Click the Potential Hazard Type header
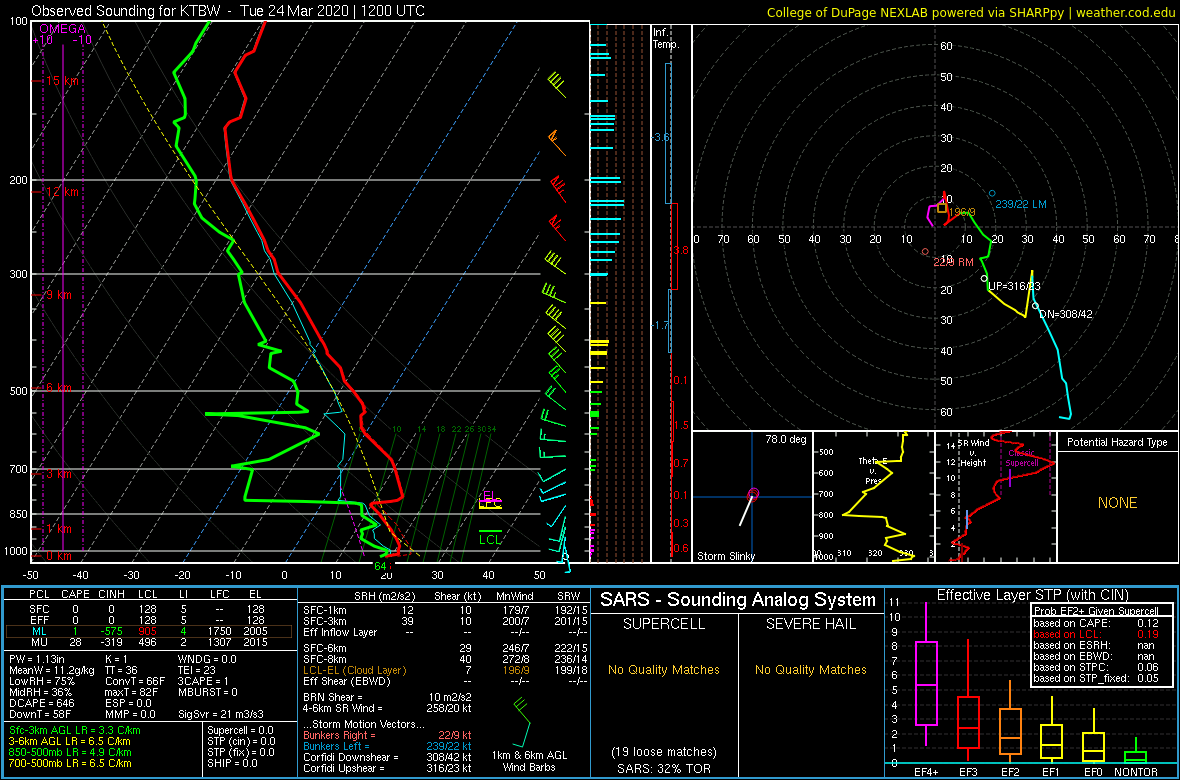 (x=1118, y=442)
